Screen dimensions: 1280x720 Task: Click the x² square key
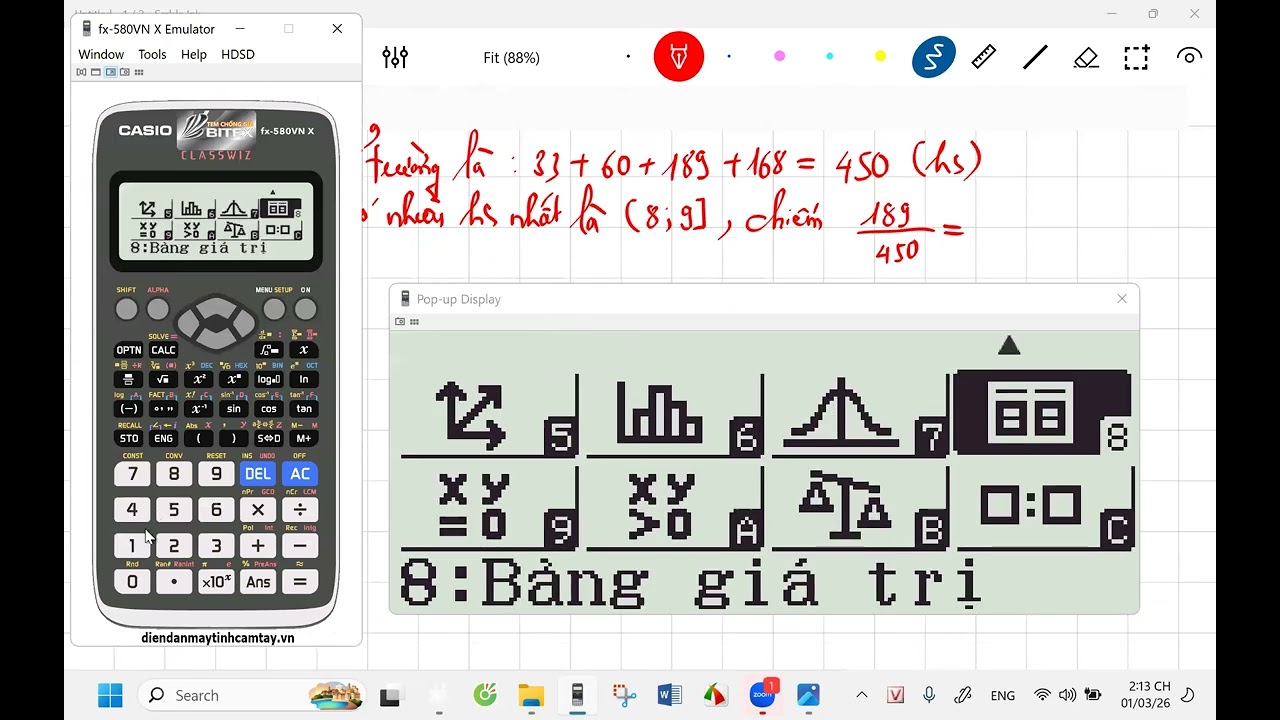pos(199,380)
